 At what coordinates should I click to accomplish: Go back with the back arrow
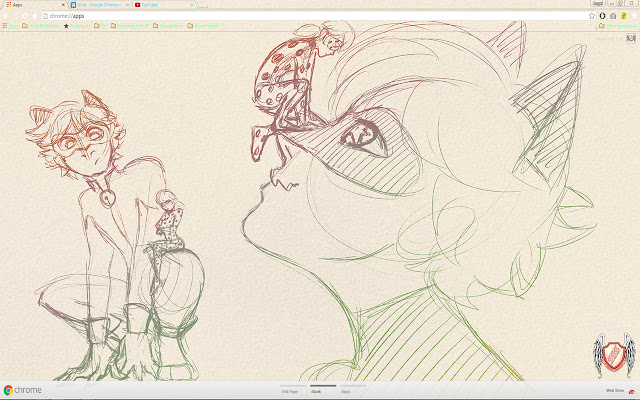tap(6, 16)
